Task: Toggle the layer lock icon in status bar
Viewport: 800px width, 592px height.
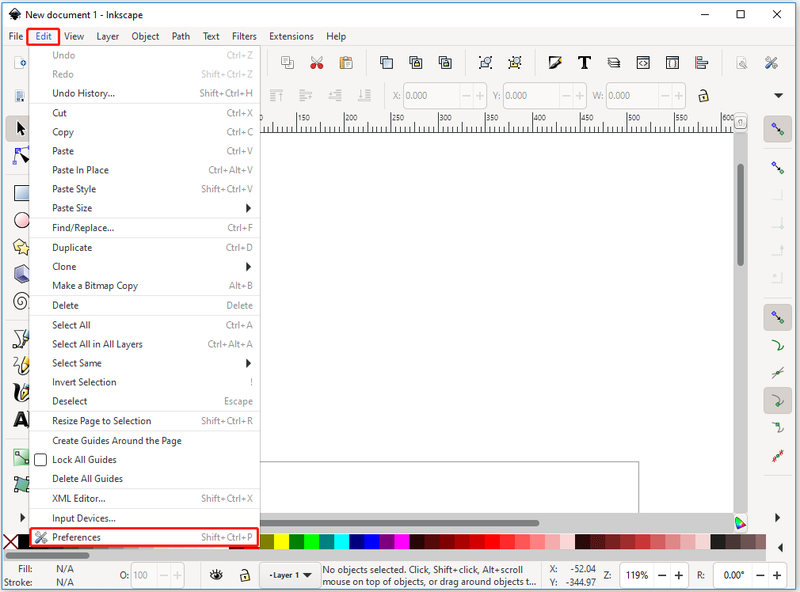Action: coord(245,575)
